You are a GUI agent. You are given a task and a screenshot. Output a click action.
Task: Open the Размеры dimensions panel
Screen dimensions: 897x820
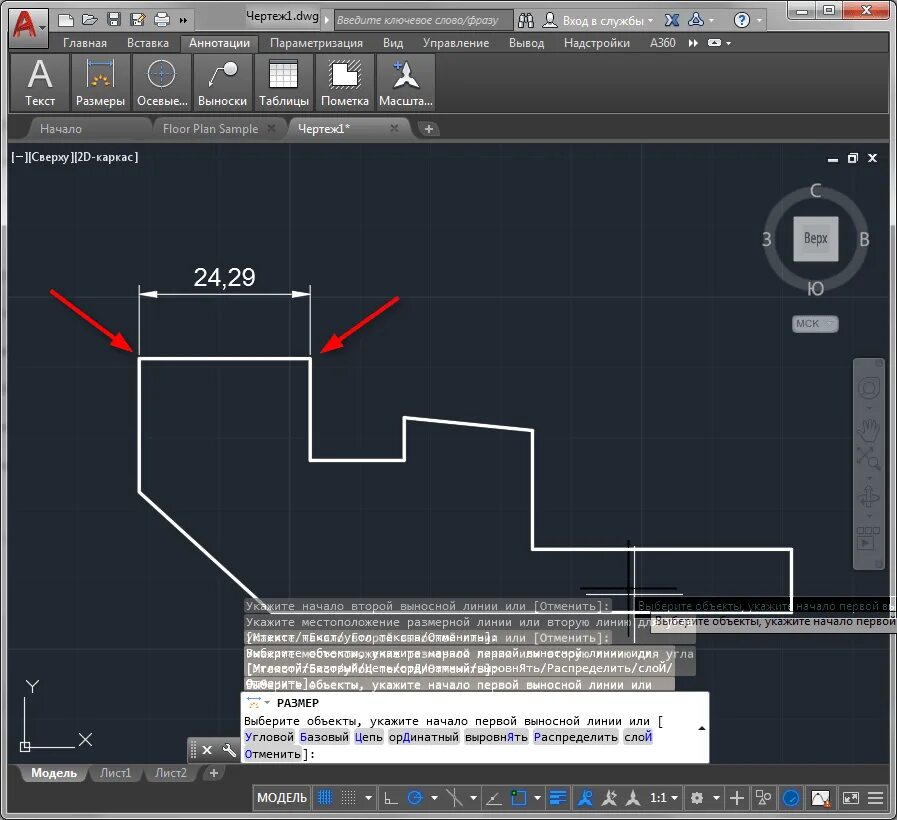(x=100, y=82)
